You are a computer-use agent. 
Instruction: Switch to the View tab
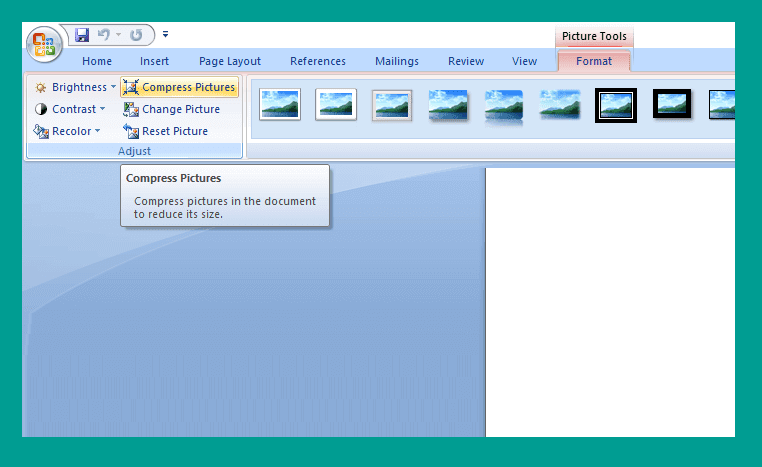(524, 61)
